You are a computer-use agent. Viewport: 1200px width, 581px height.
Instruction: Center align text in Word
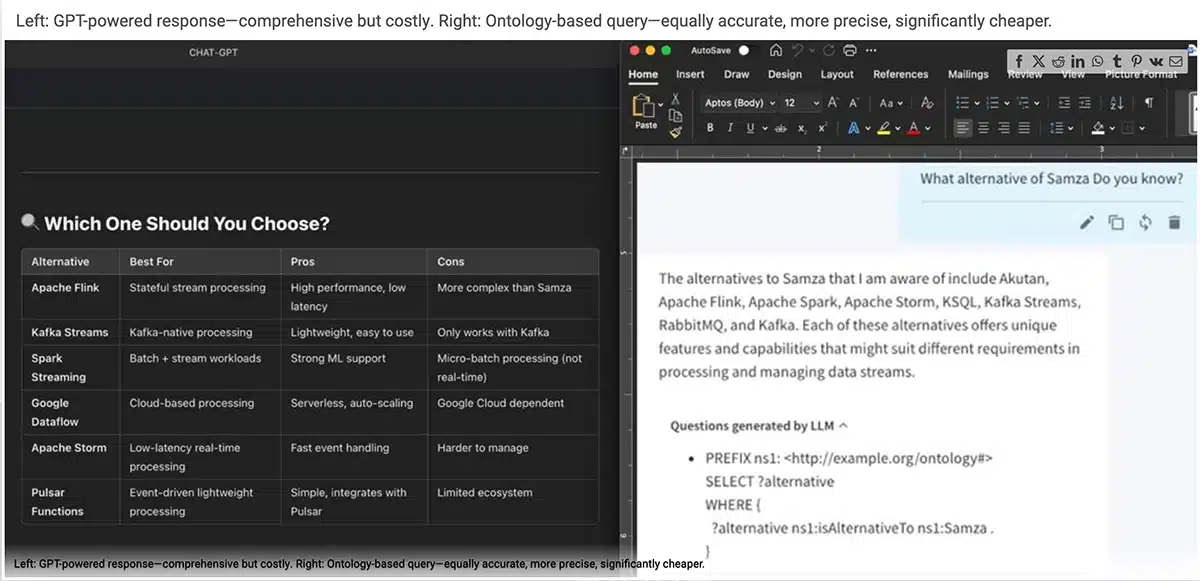(x=983, y=128)
